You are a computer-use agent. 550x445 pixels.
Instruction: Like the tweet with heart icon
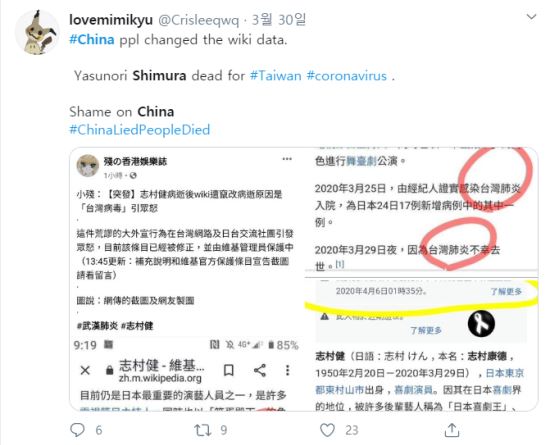[327, 430]
